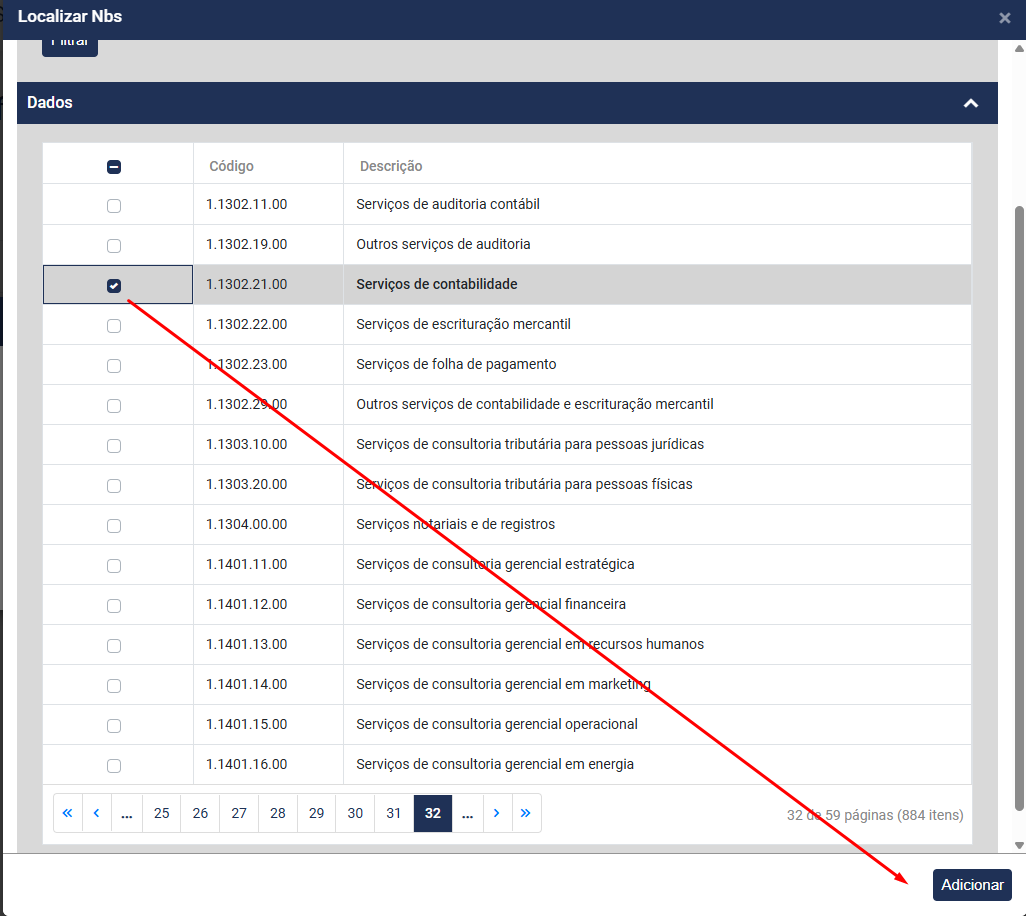Jump to last page with double-right arrow
The width and height of the screenshot is (1026, 916).
pos(526,813)
